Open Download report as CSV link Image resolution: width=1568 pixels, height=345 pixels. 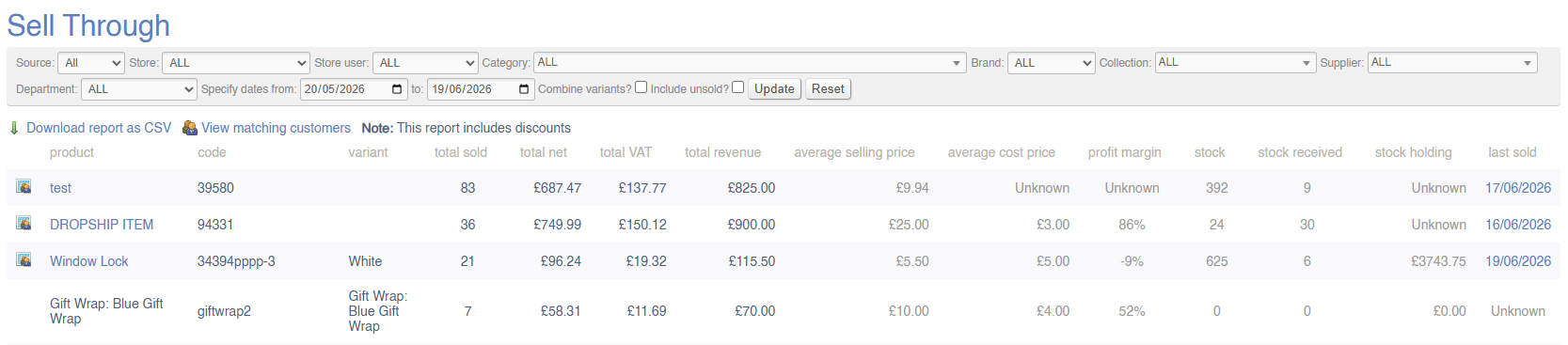point(99,128)
